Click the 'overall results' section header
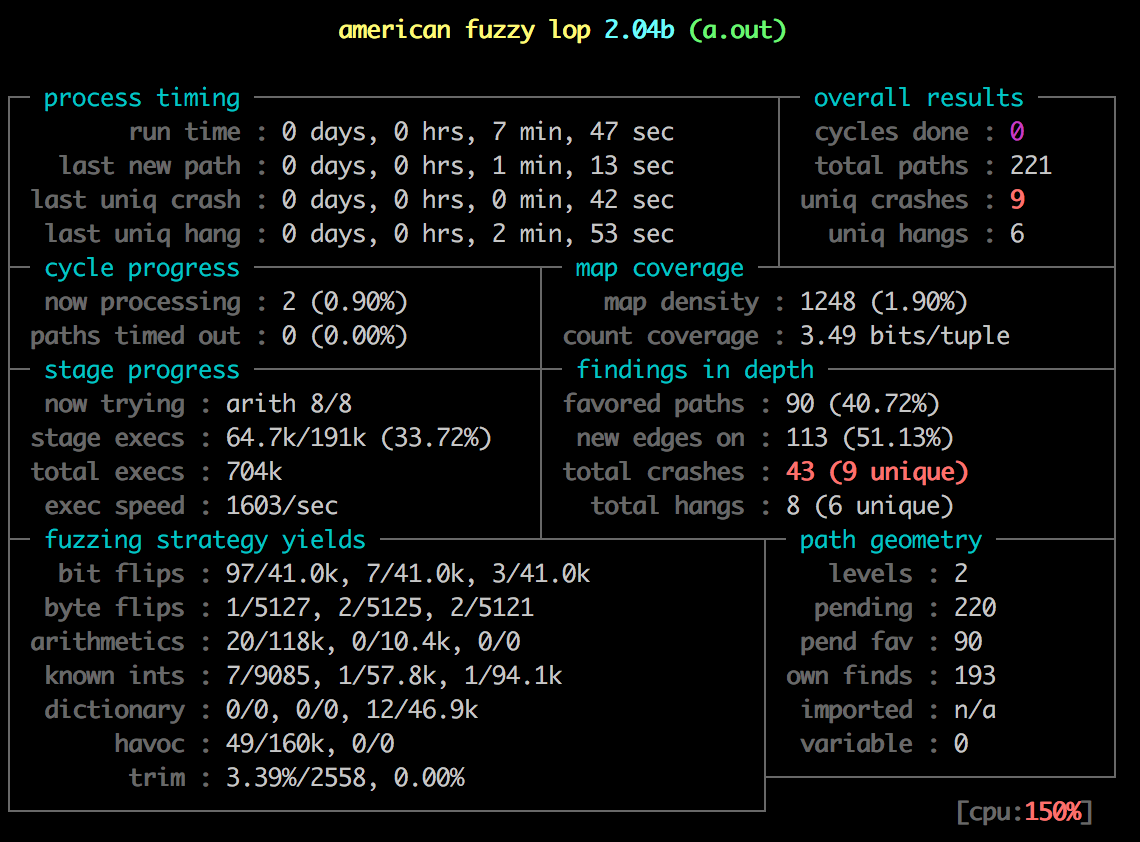The image size is (1140, 842). (x=918, y=98)
